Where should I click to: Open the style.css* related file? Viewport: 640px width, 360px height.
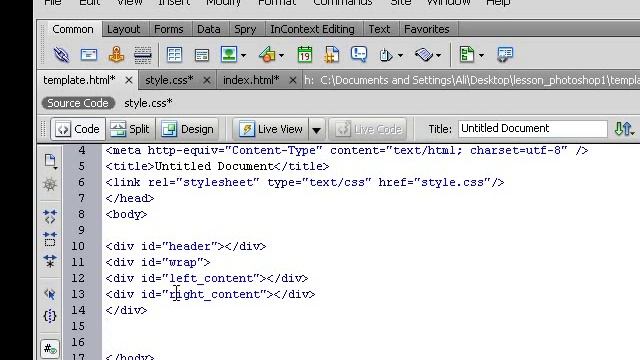pos(148,103)
